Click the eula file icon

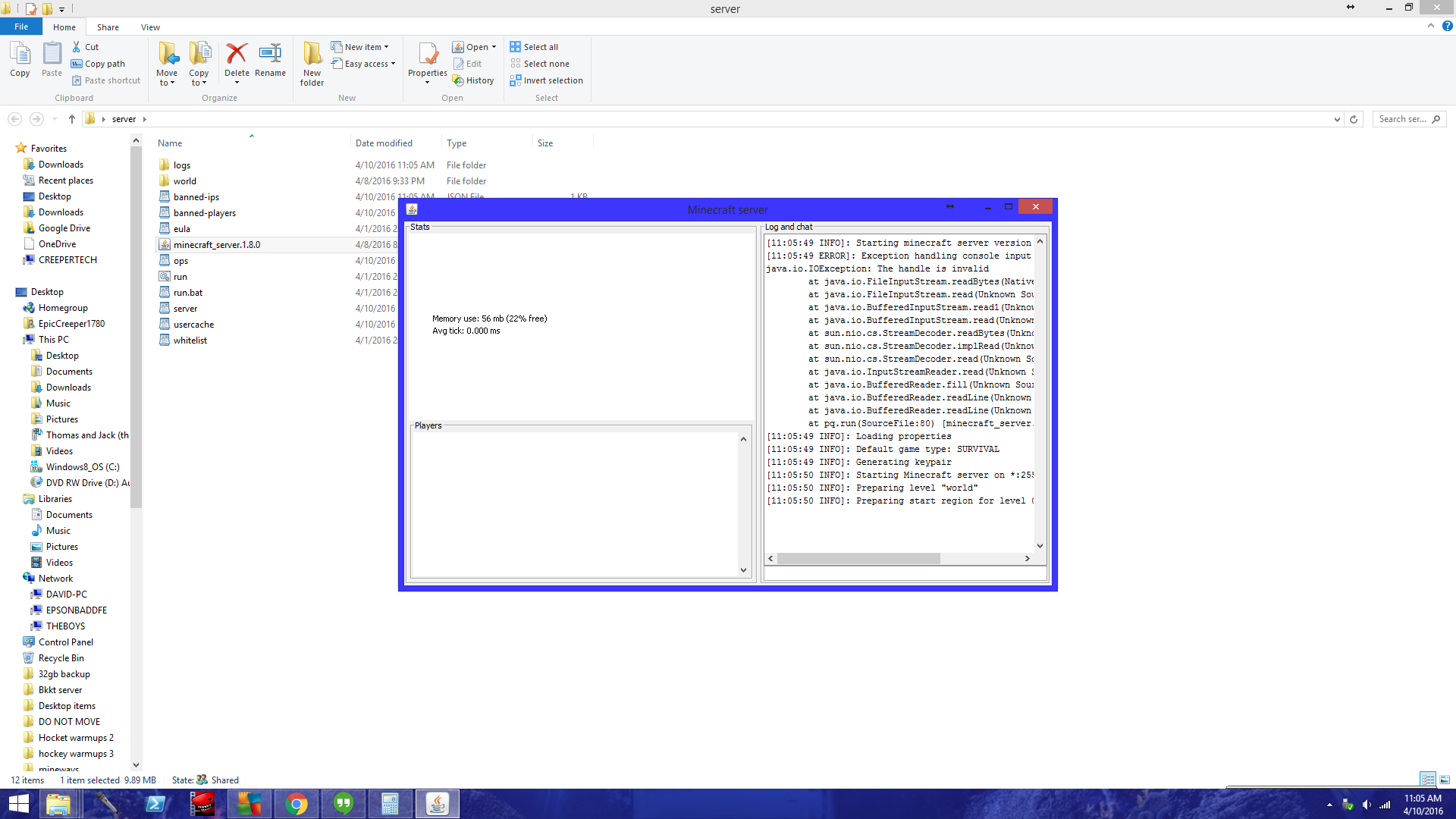(164, 228)
